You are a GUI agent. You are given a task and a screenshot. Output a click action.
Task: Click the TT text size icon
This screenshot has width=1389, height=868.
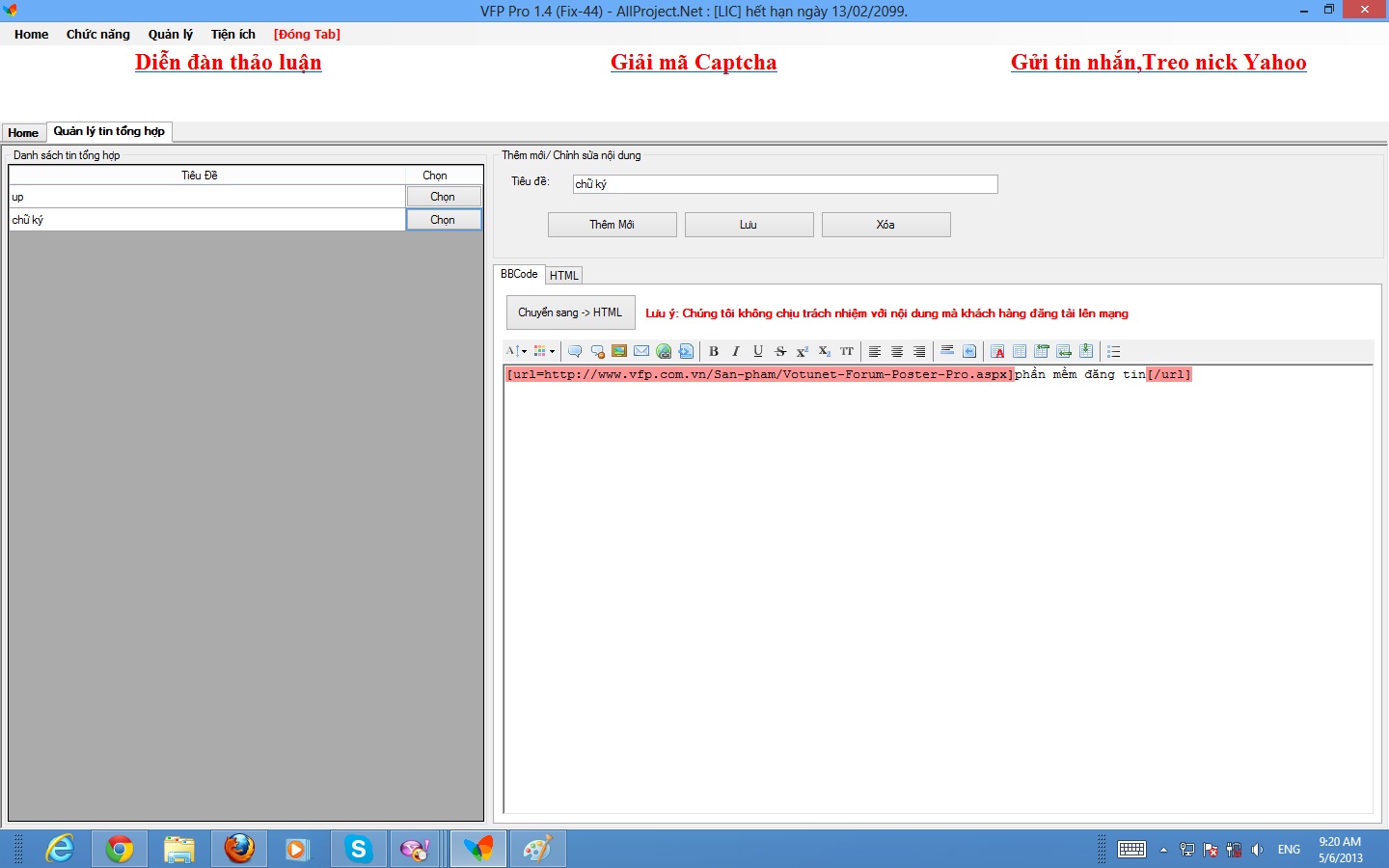[x=847, y=351]
